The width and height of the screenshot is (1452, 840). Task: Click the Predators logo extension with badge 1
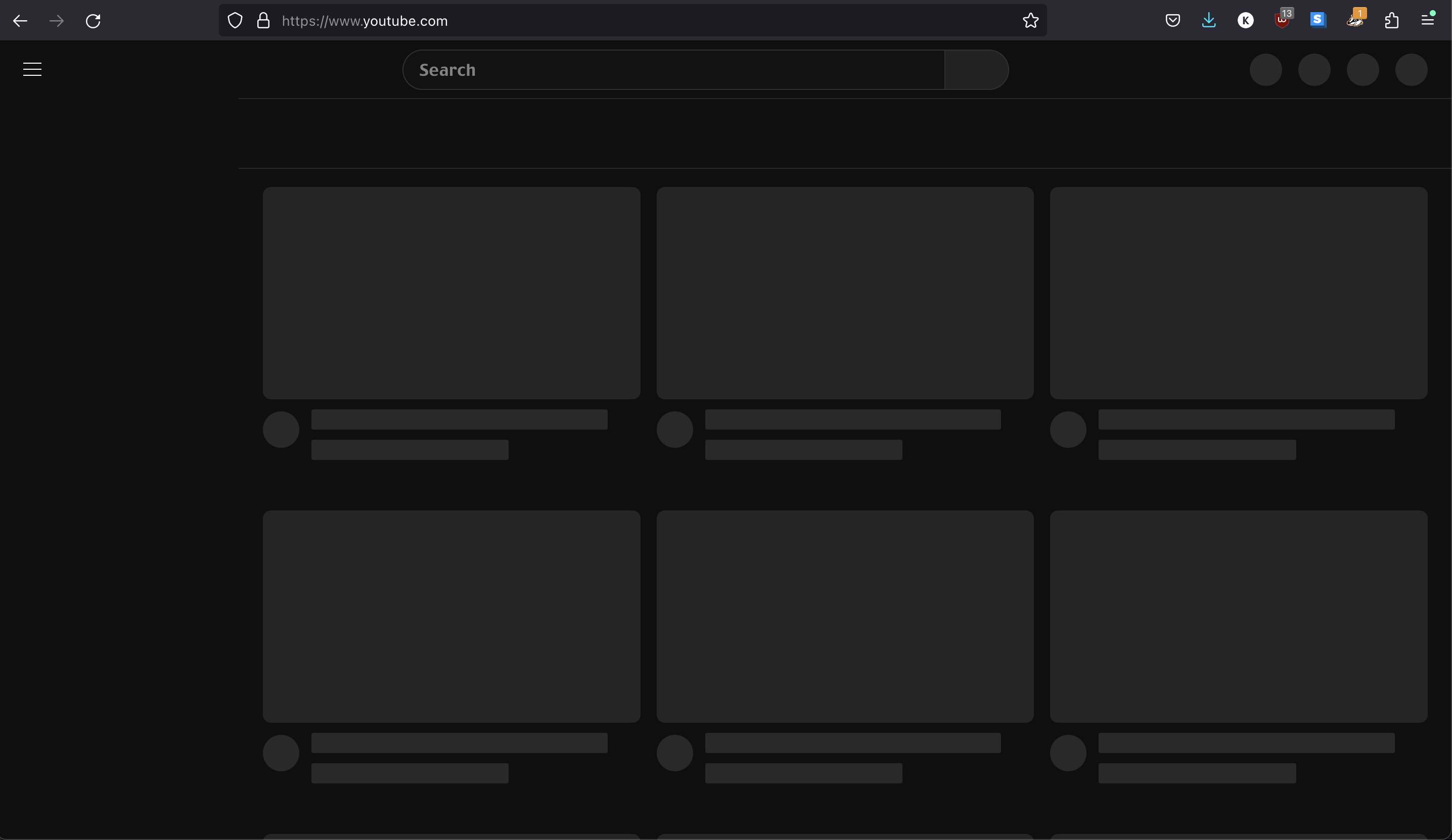1355,21
